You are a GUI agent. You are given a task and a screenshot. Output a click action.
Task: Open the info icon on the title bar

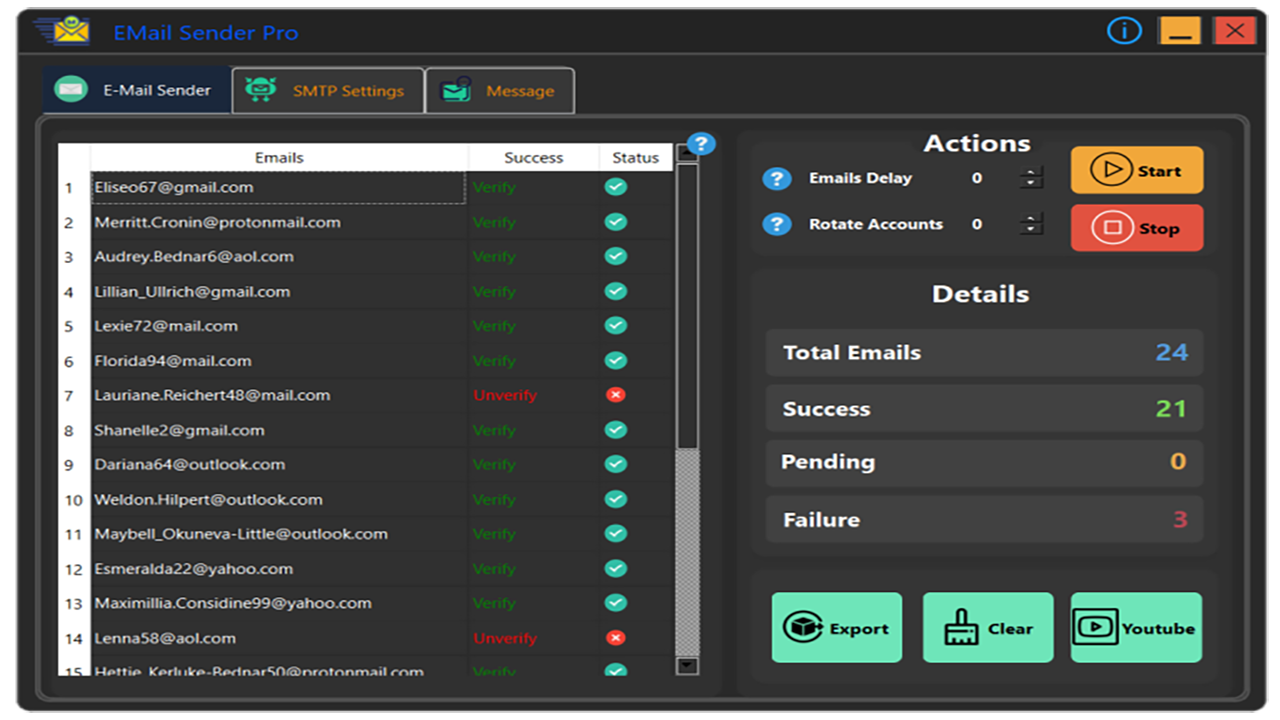point(1124,31)
